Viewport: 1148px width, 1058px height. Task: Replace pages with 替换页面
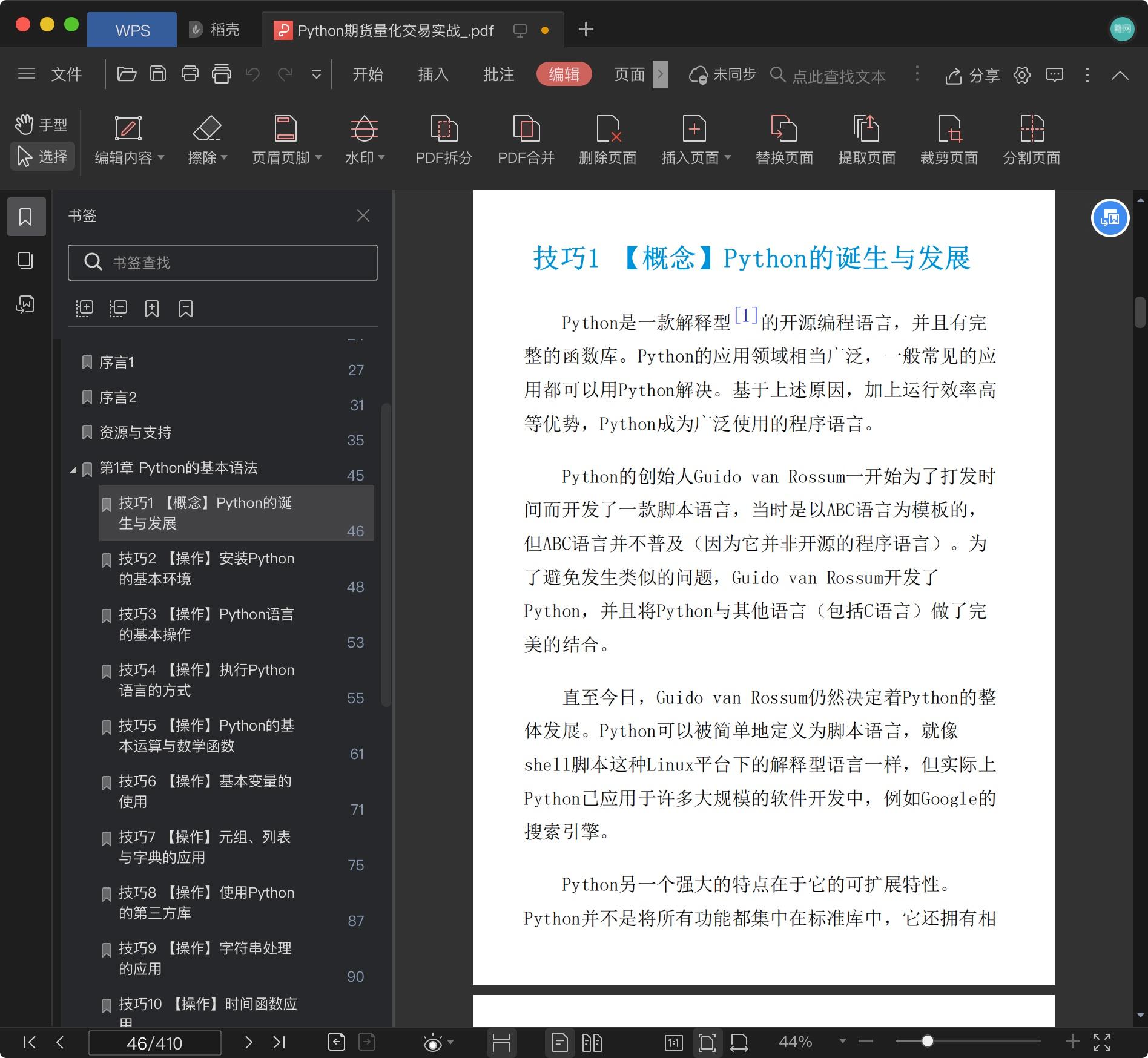[x=784, y=140]
